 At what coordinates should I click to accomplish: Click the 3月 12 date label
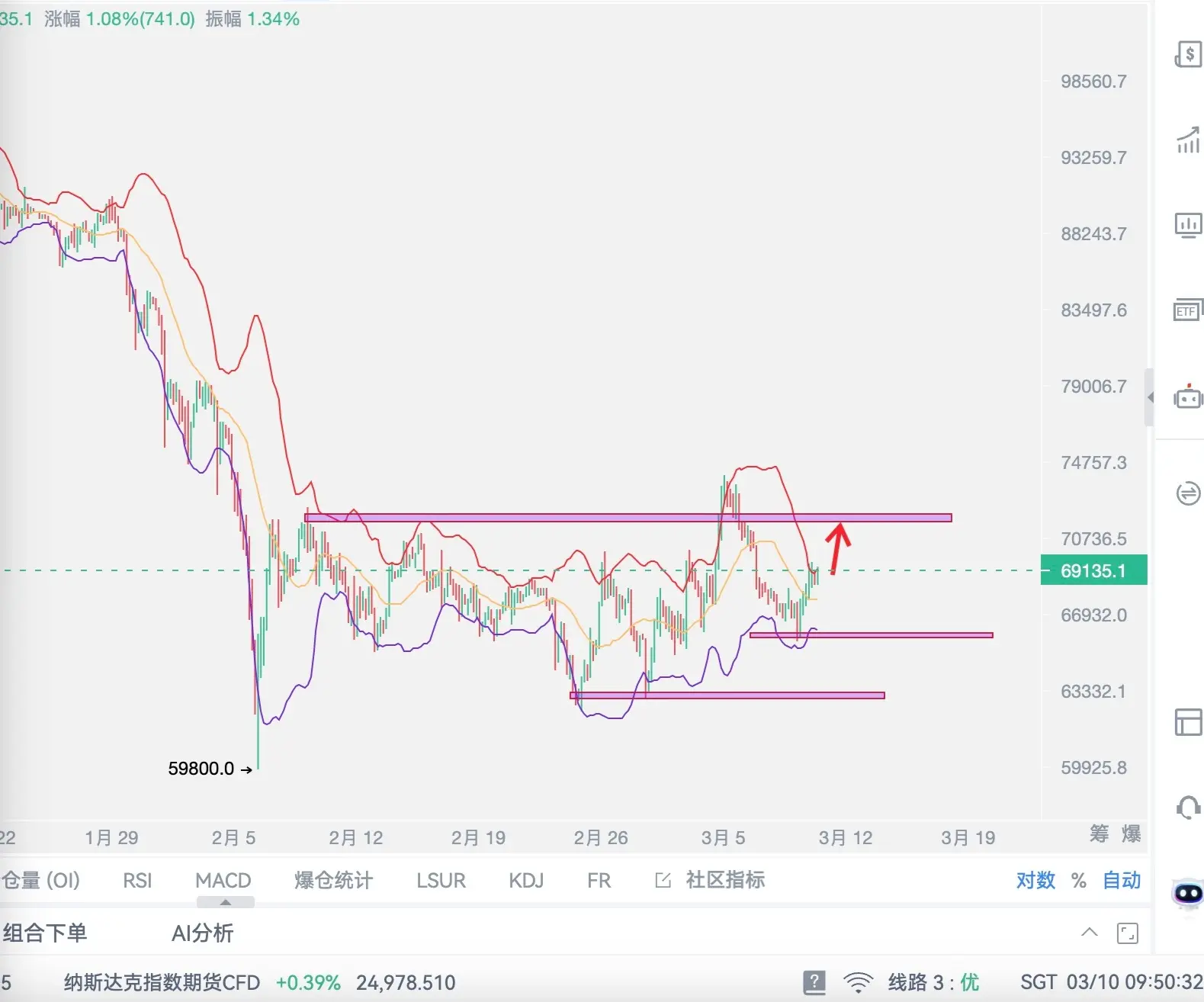point(846,838)
